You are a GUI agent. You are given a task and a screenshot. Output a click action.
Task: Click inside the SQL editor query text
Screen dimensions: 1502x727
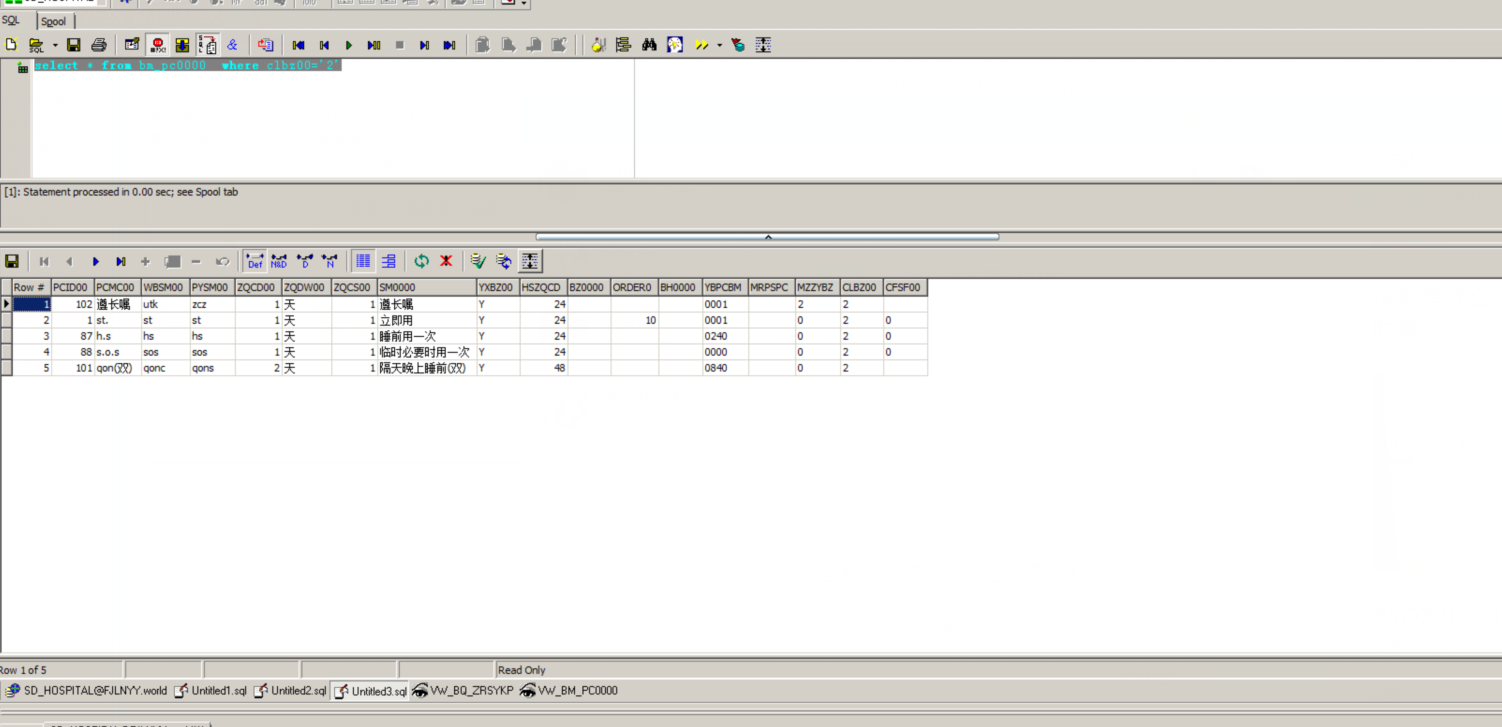[x=187, y=66]
